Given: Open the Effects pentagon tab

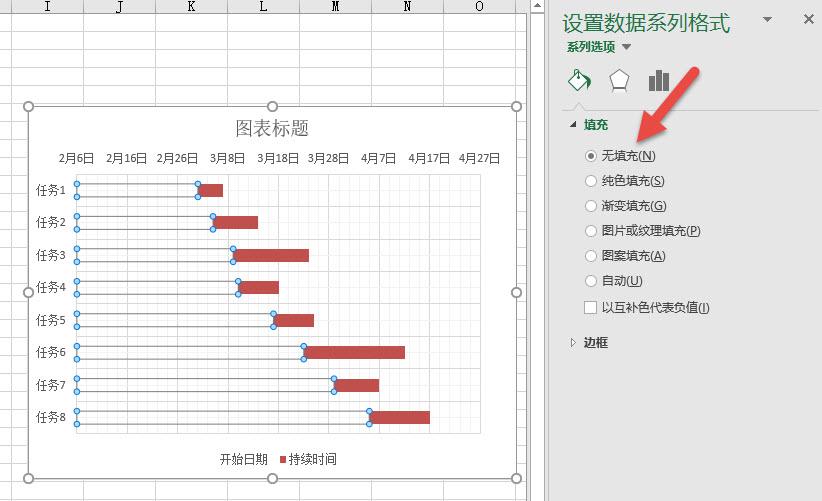Looking at the screenshot, I should tap(619, 81).
